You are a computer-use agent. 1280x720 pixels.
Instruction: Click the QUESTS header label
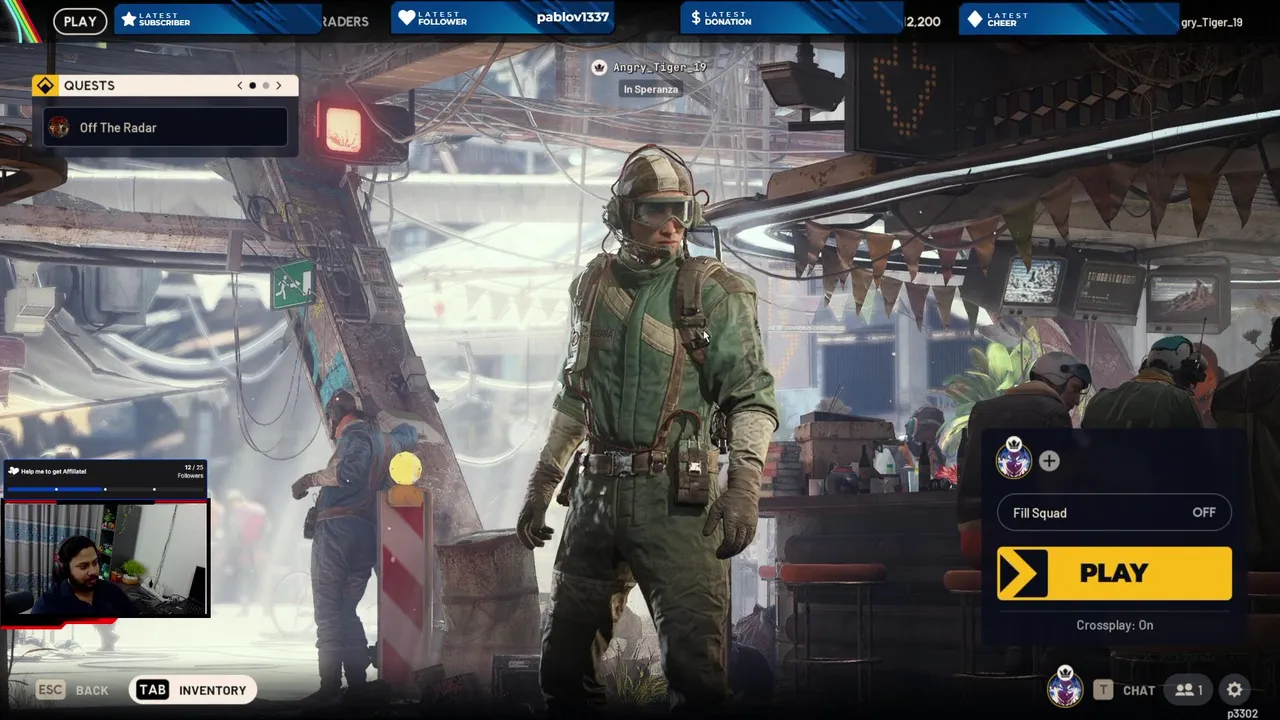[x=89, y=86]
